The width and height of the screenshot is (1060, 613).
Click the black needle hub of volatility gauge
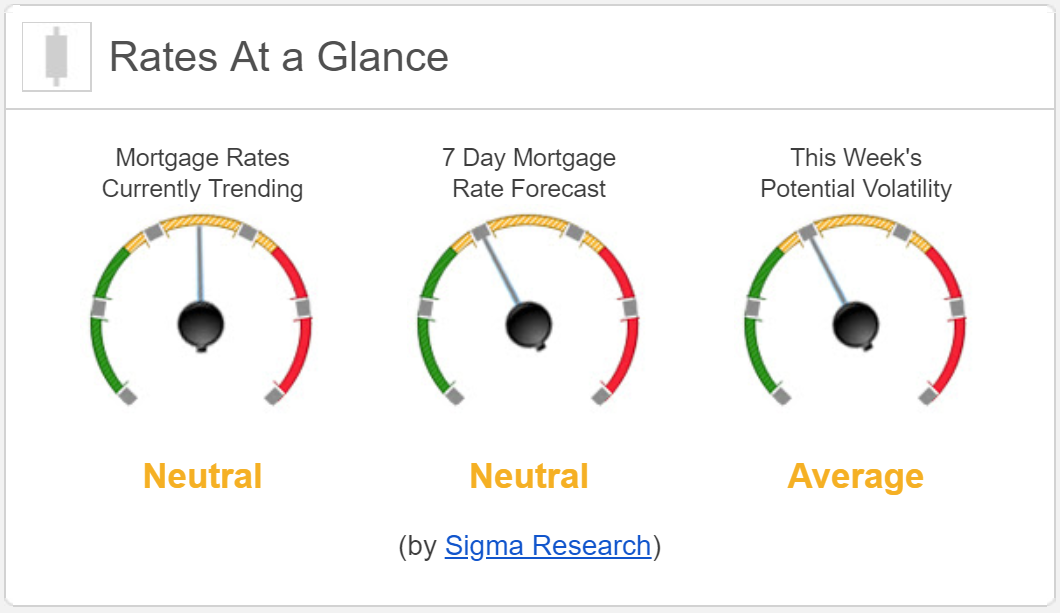tap(856, 325)
